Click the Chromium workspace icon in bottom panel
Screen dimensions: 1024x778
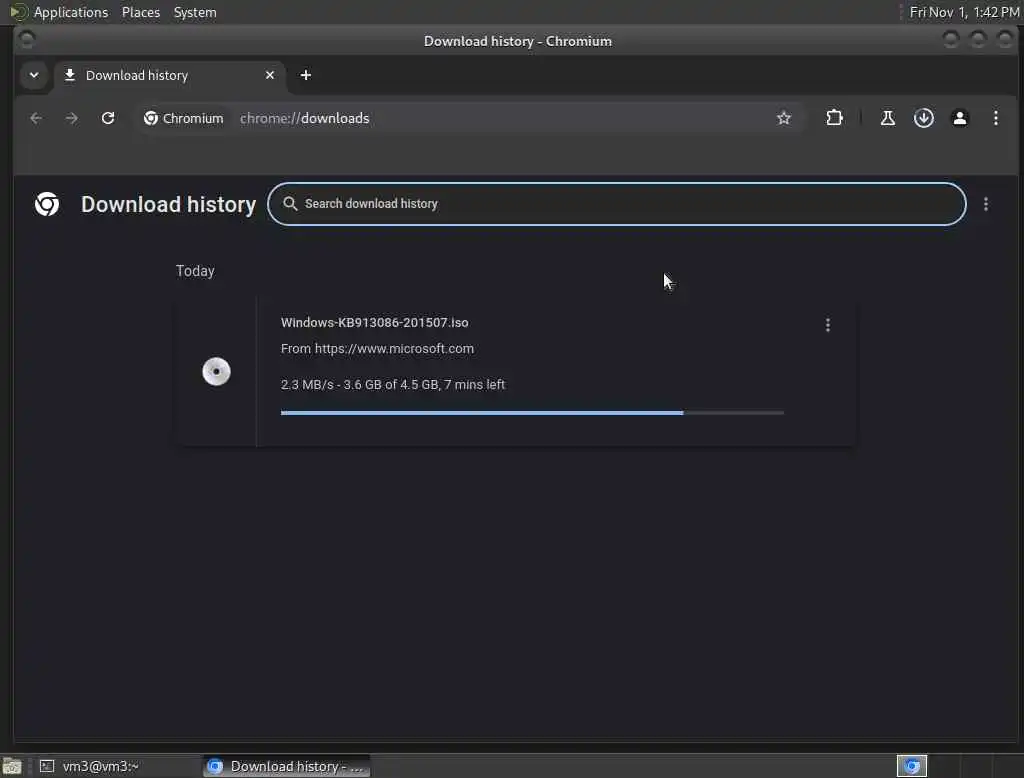[x=912, y=766]
